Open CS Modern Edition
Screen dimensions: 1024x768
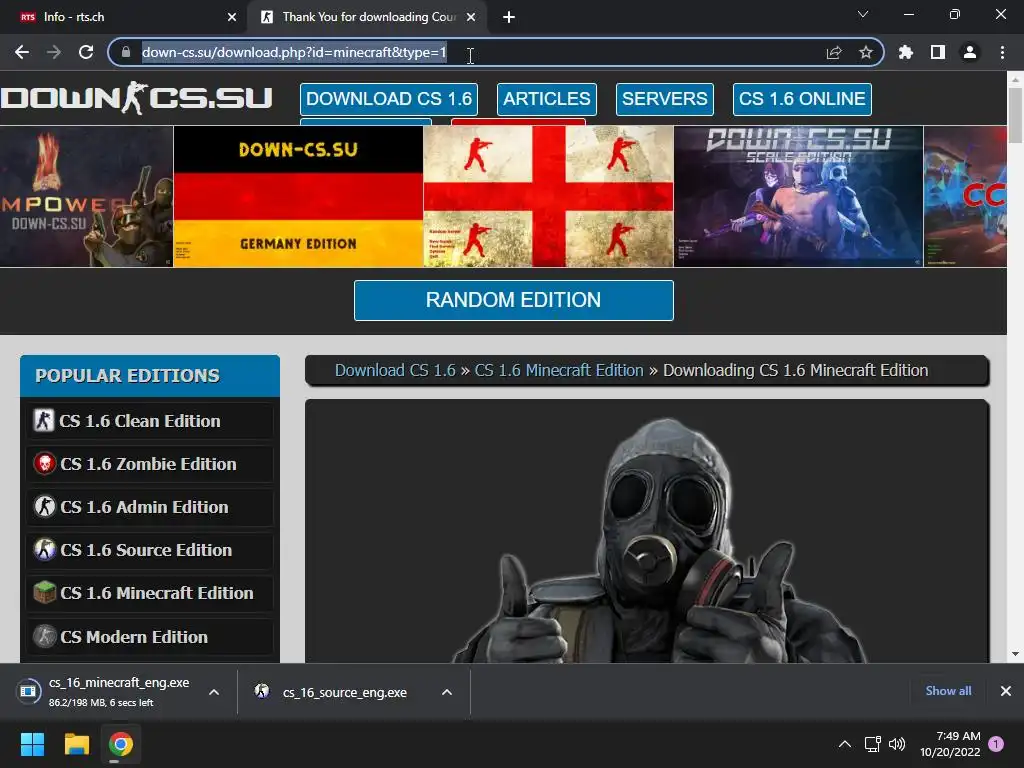coord(150,637)
